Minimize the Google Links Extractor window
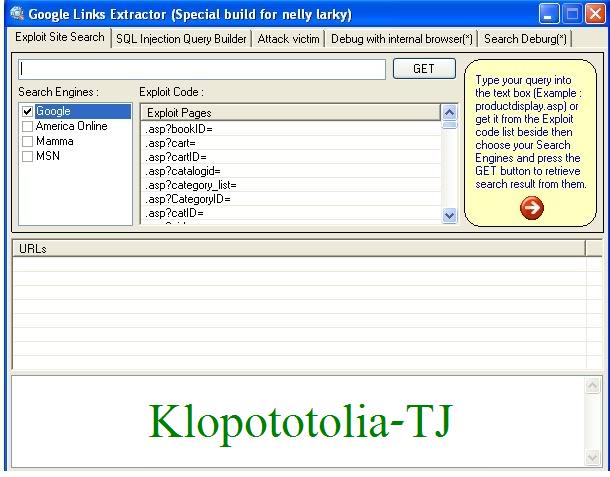The width and height of the screenshot is (610, 477). click(x=549, y=14)
